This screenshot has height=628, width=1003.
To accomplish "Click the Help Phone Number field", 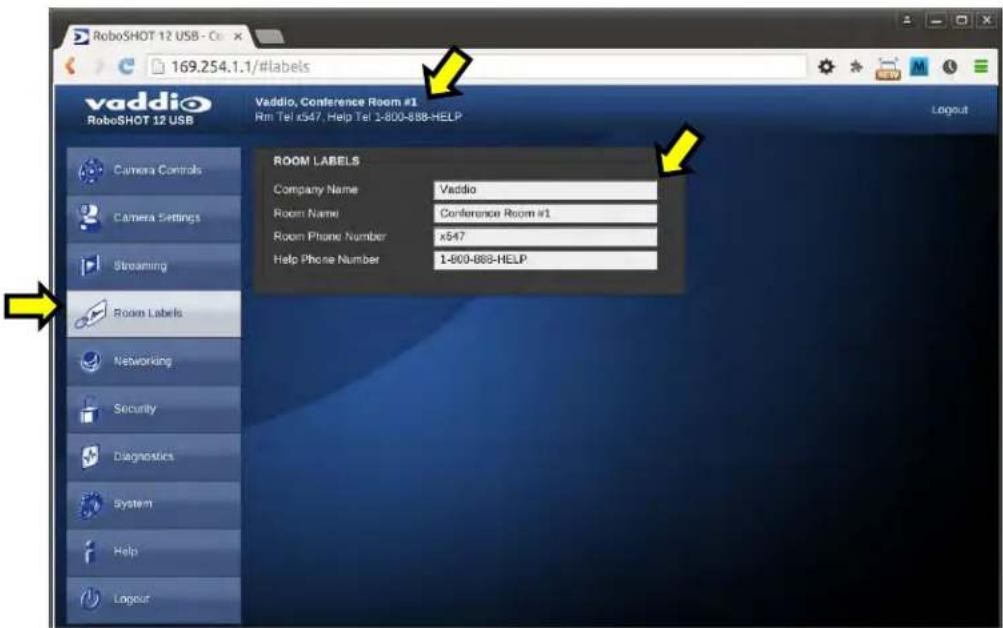I will pos(545,260).
